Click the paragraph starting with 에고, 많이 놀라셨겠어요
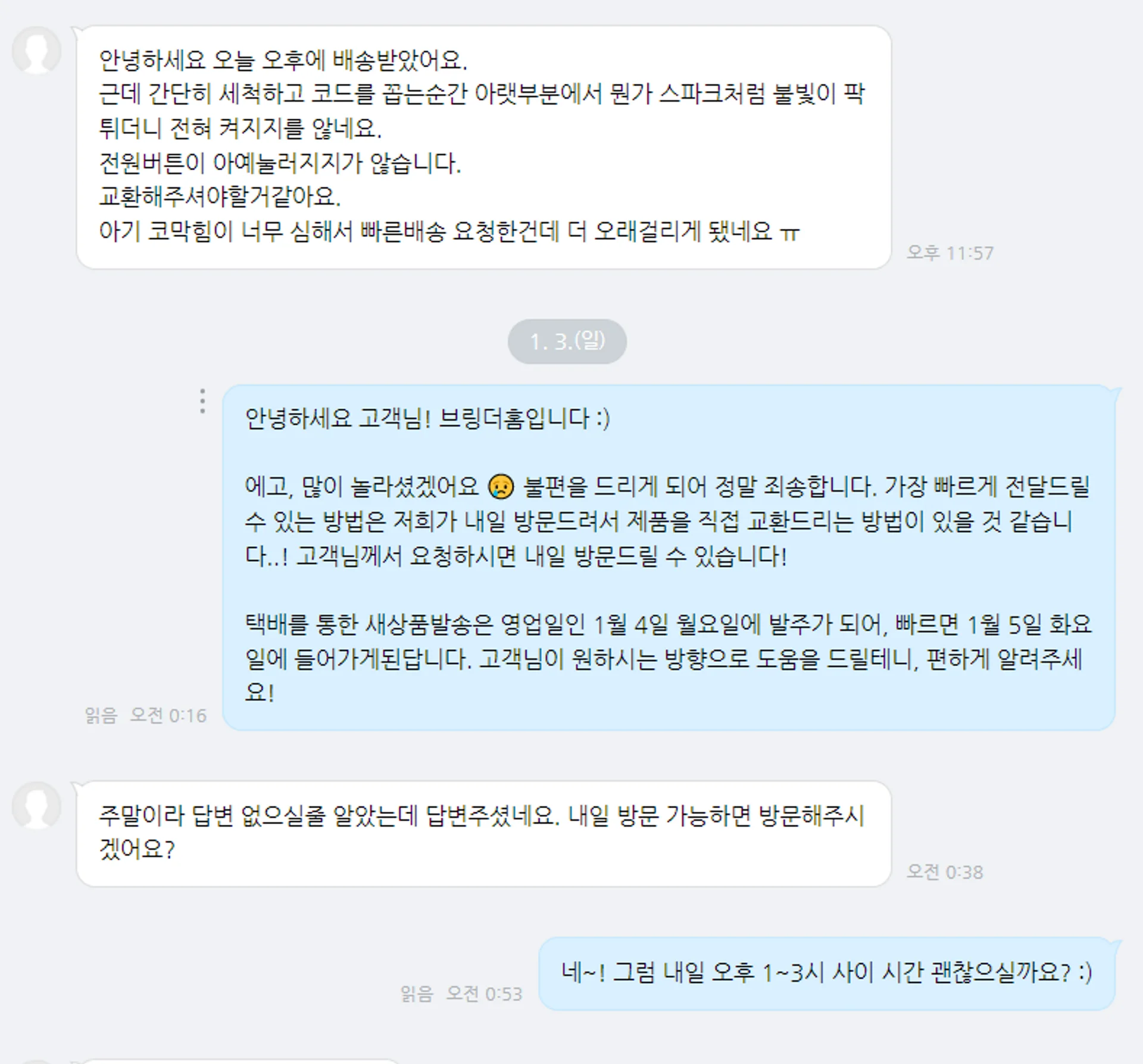 (667, 521)
